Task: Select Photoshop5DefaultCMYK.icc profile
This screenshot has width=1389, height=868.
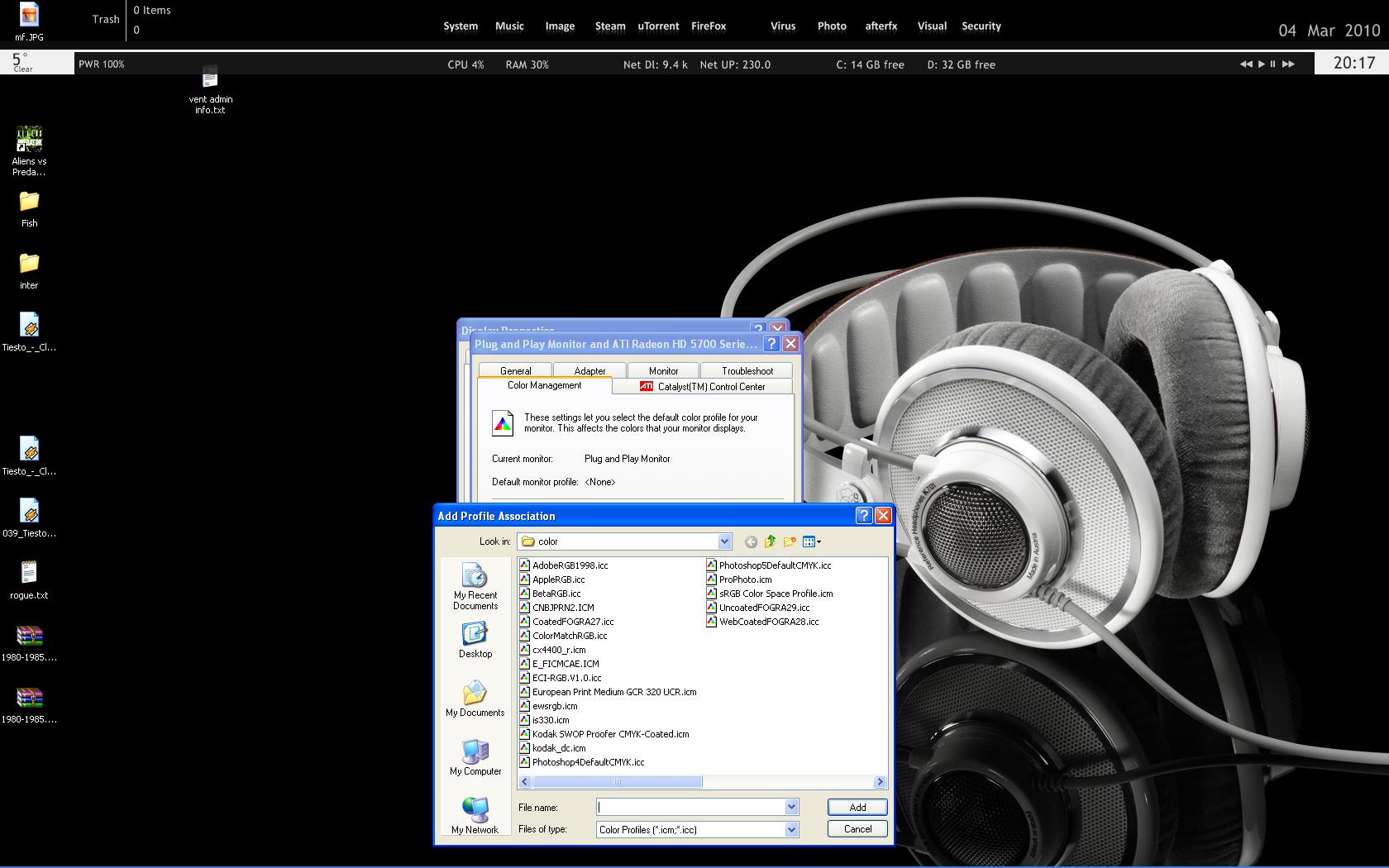Action: (769, 565)
